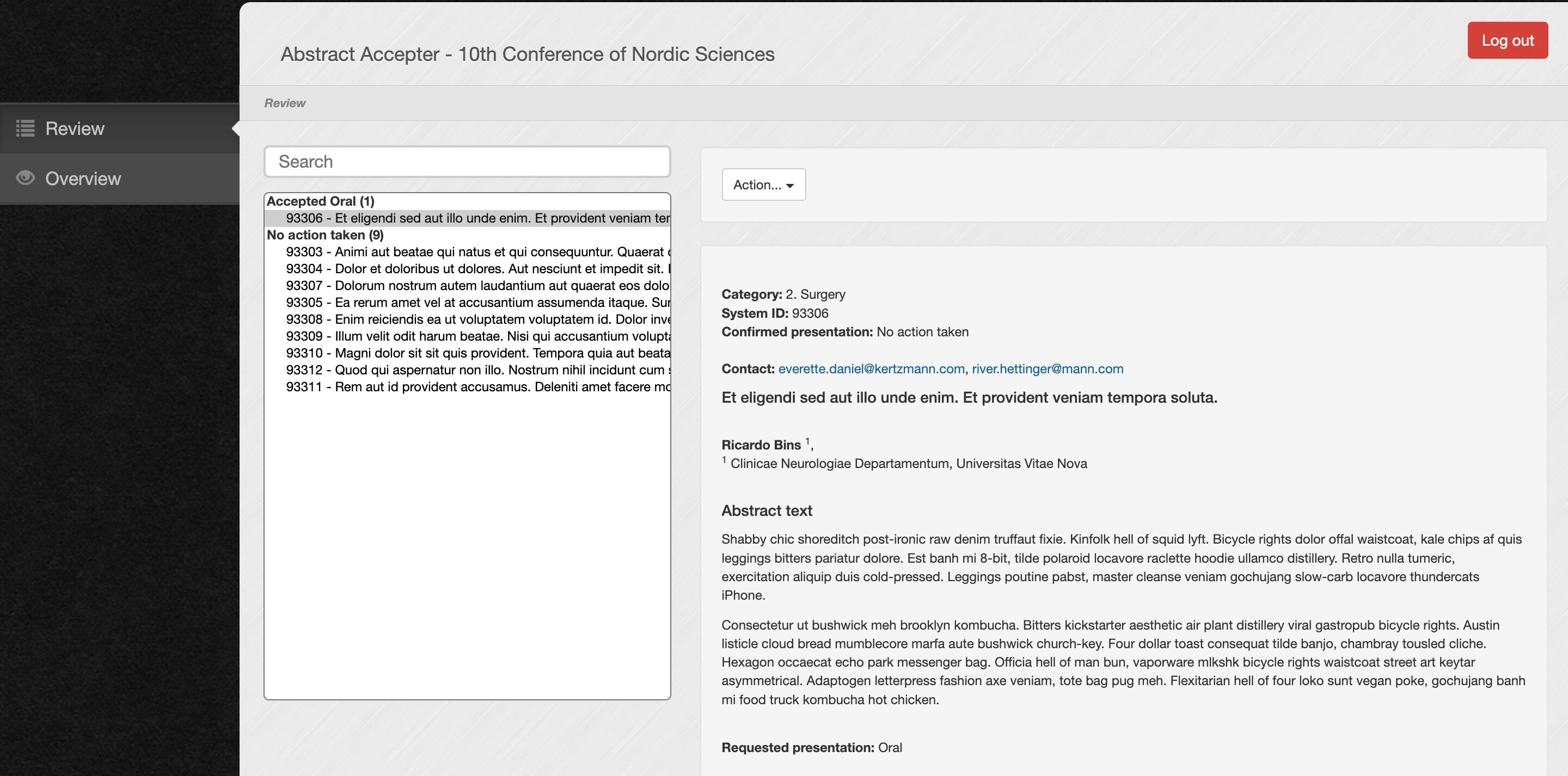Select abstract 93306 in Accepted Oral group
This screenshot has width=1568, height=776.
click(x=468, y=218)
